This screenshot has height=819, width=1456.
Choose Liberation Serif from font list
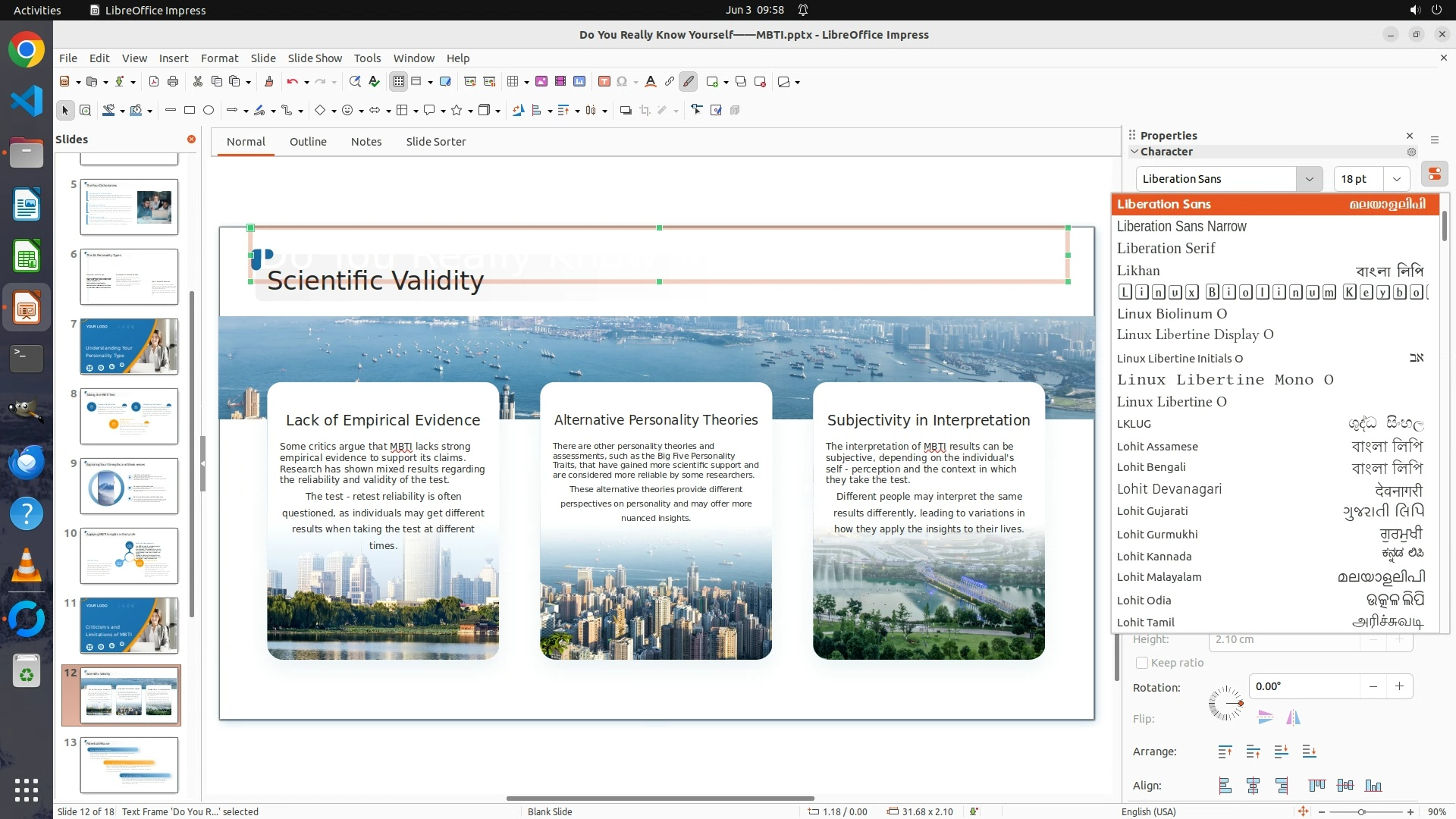coord(1166,249)
